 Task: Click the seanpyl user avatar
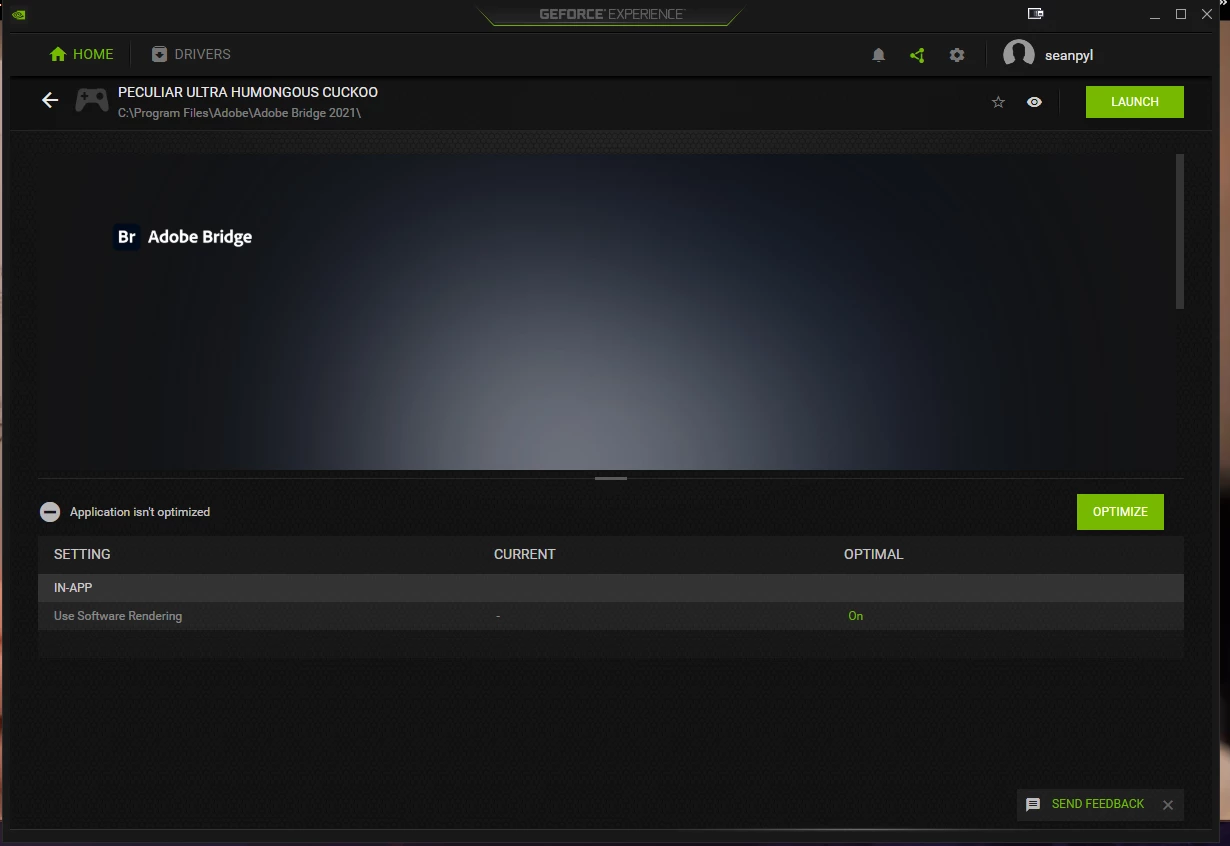click(1018, 55)
